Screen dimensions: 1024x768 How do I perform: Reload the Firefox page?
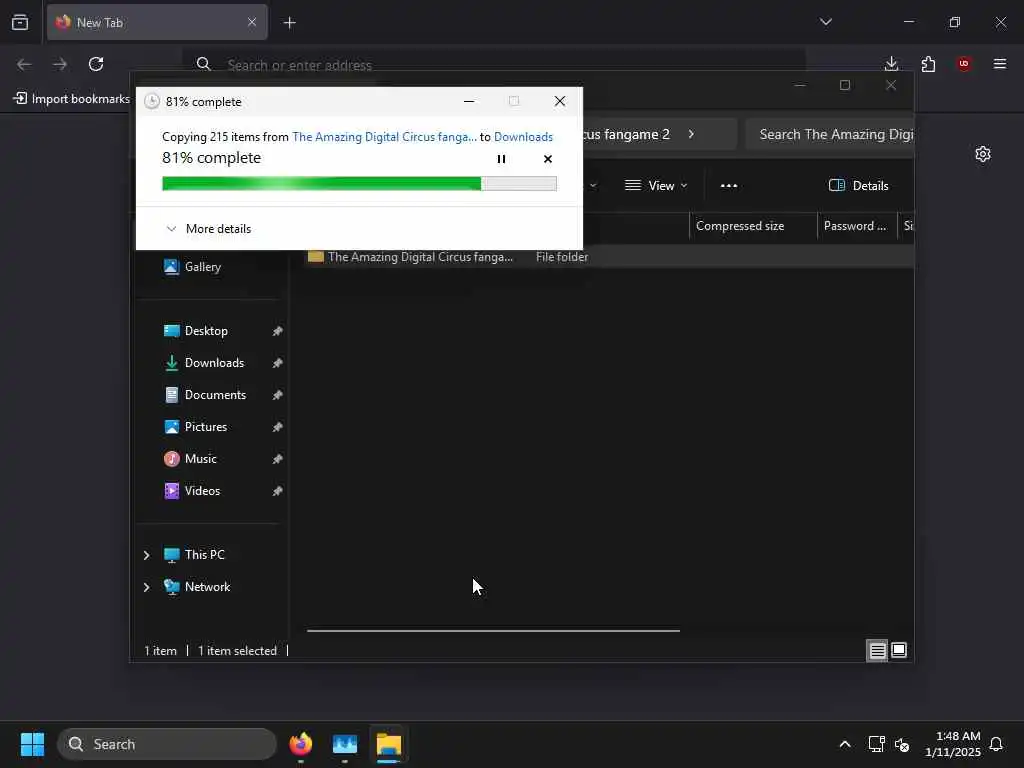(x=96, y=64)
